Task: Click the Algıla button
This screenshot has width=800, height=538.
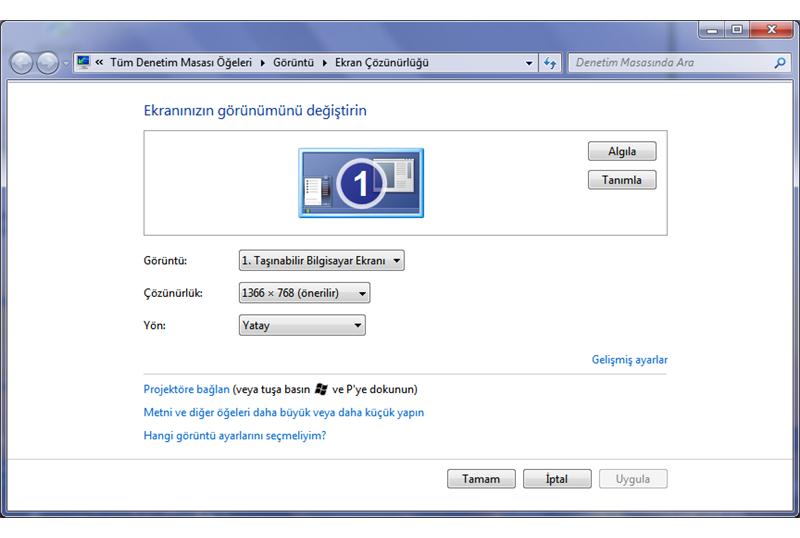Action: click(x=622, y=151)
